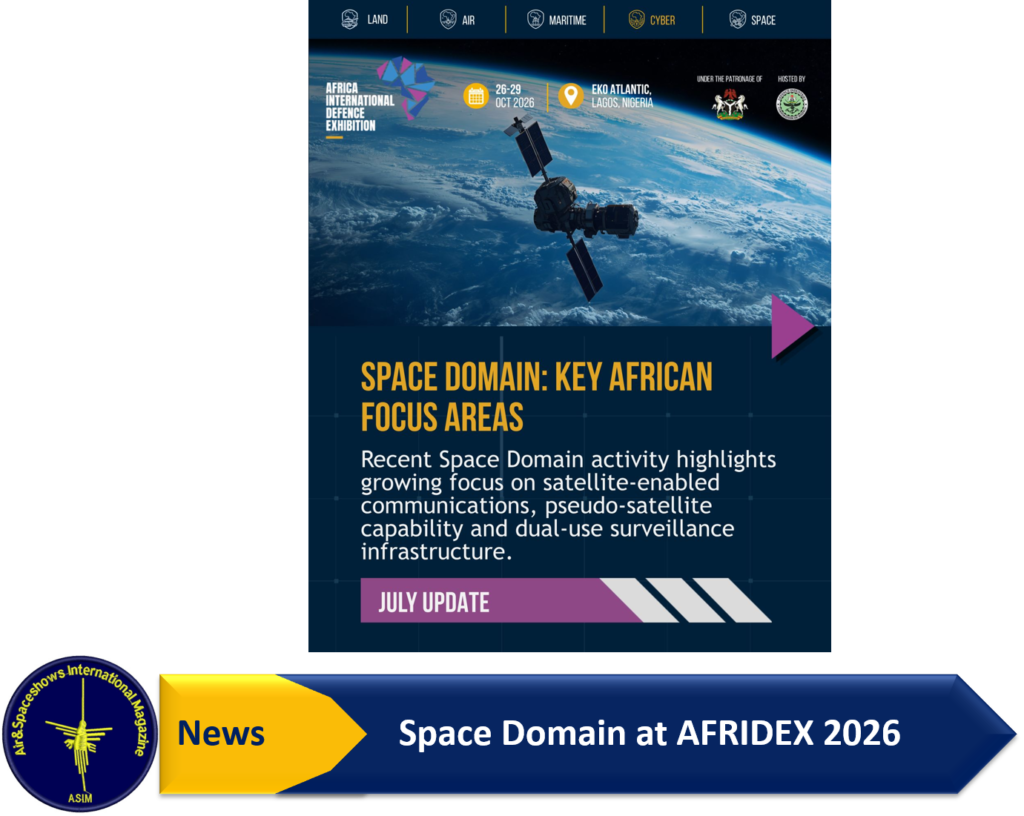This screenshot has width=1024, height=816.
Task: Click the orange location pin icon
Action: pyautogui.click(x=571, y=97)
